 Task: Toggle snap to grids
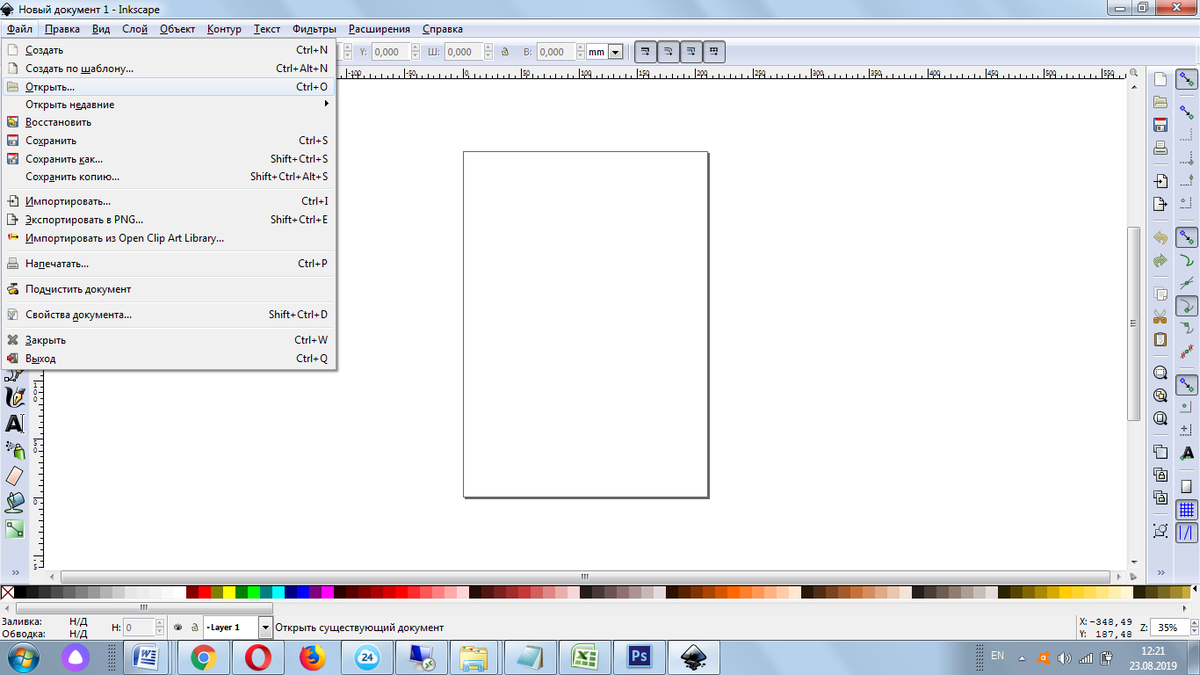pos(1187,510)
